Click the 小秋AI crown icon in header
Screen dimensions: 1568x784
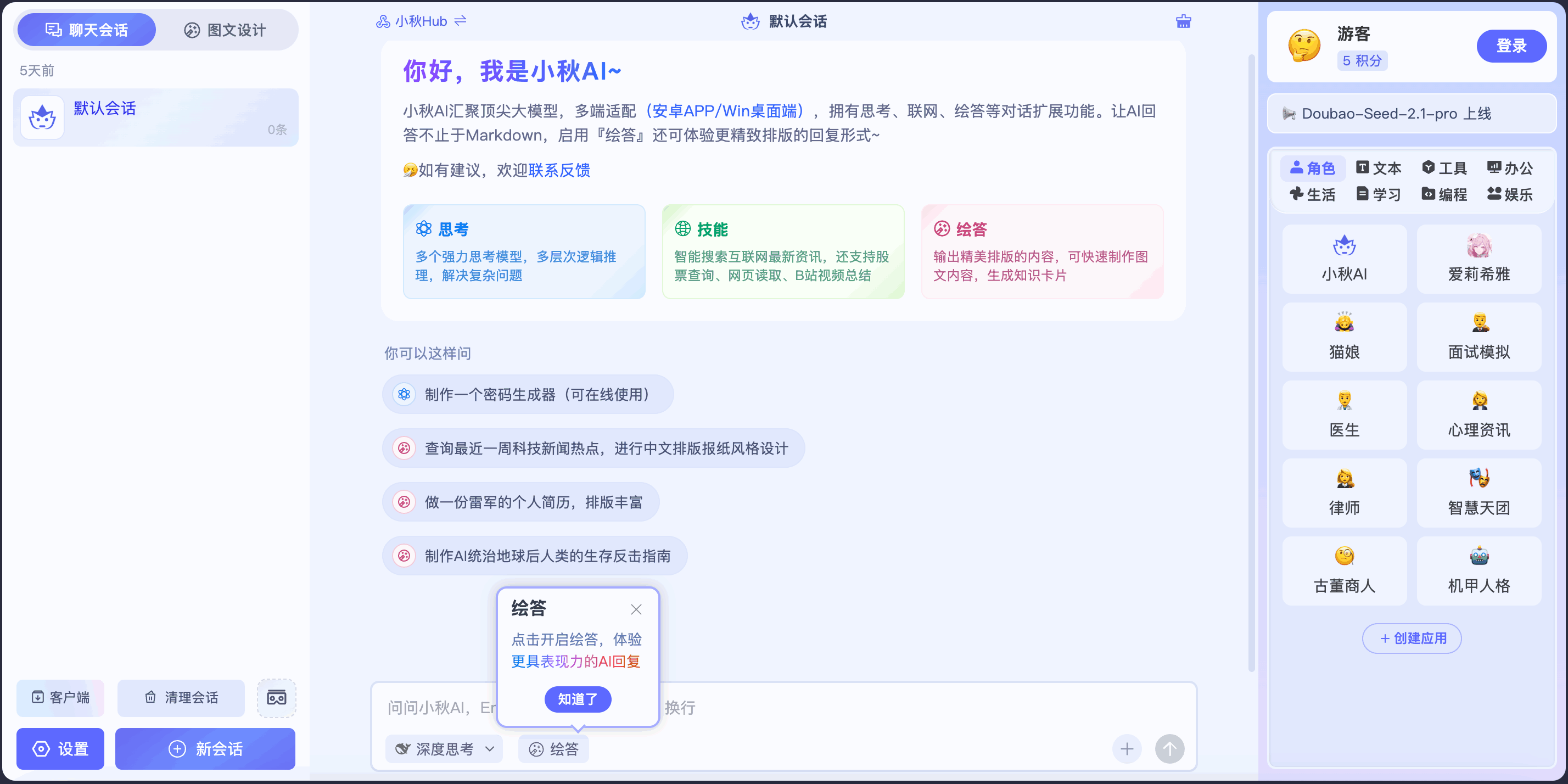751,21
